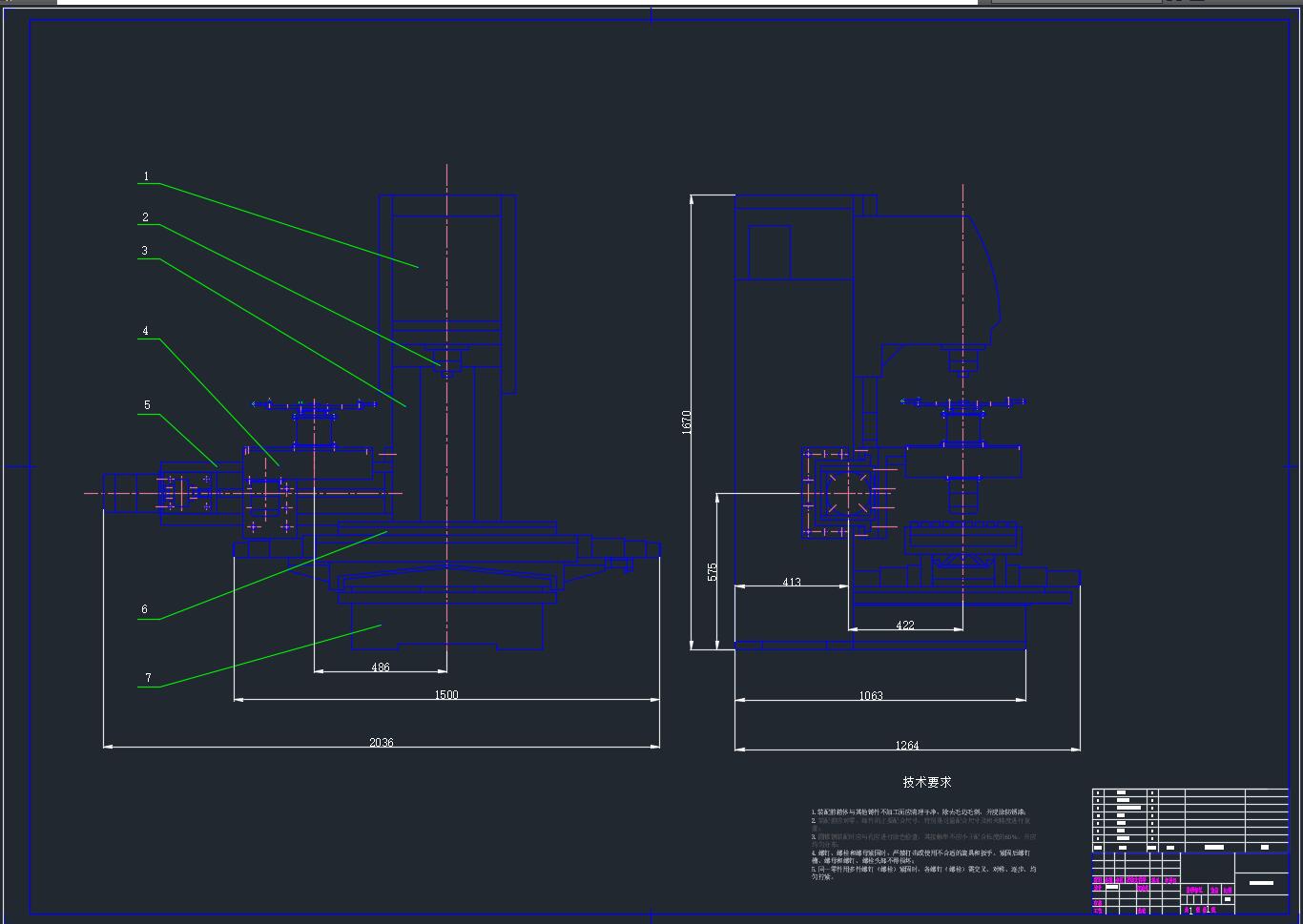Select part callout number 1
Image resolution: width=1303 pixels, height=924 pixels.
coord(146,176)
